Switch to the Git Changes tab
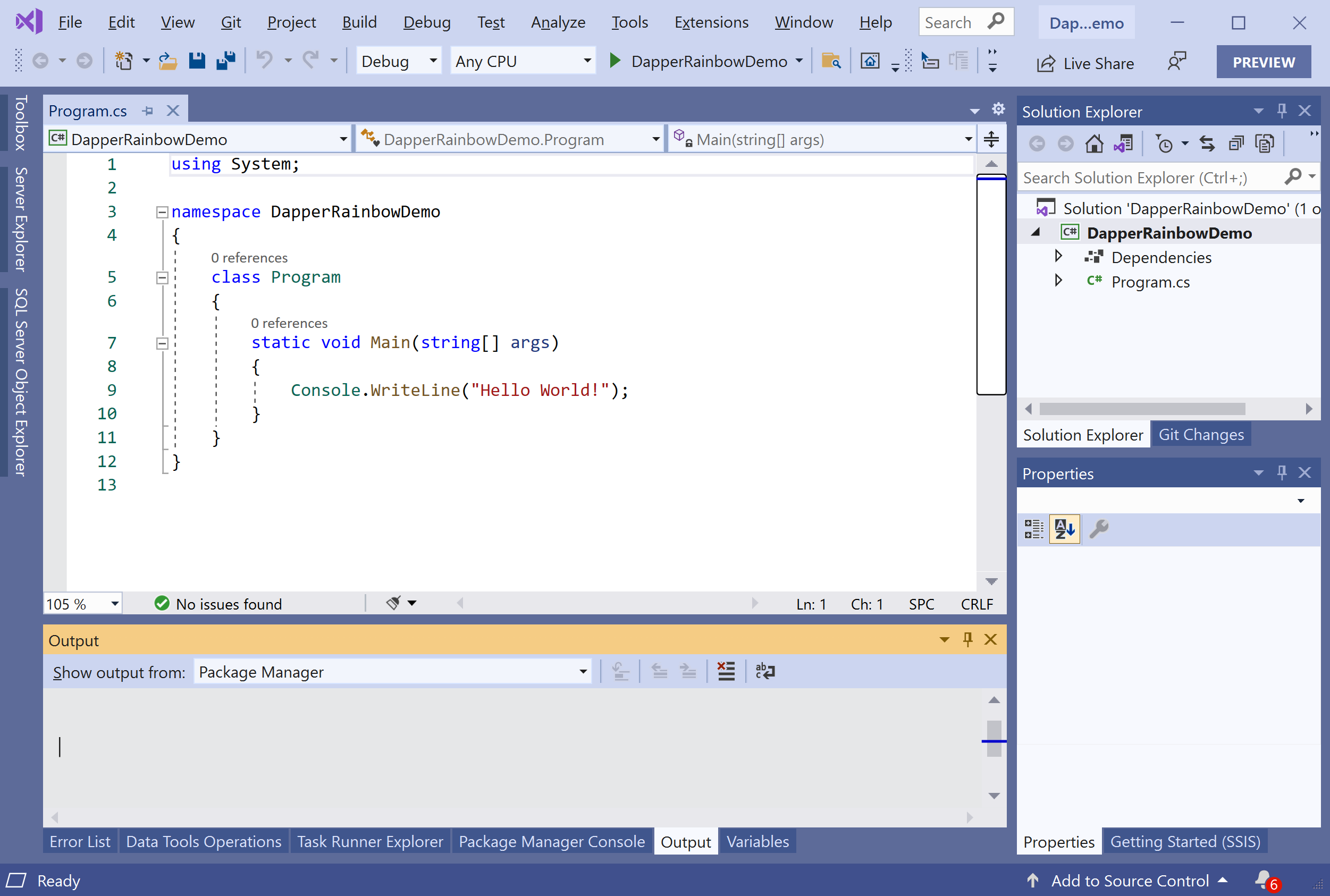 [x=1201, y=434]
